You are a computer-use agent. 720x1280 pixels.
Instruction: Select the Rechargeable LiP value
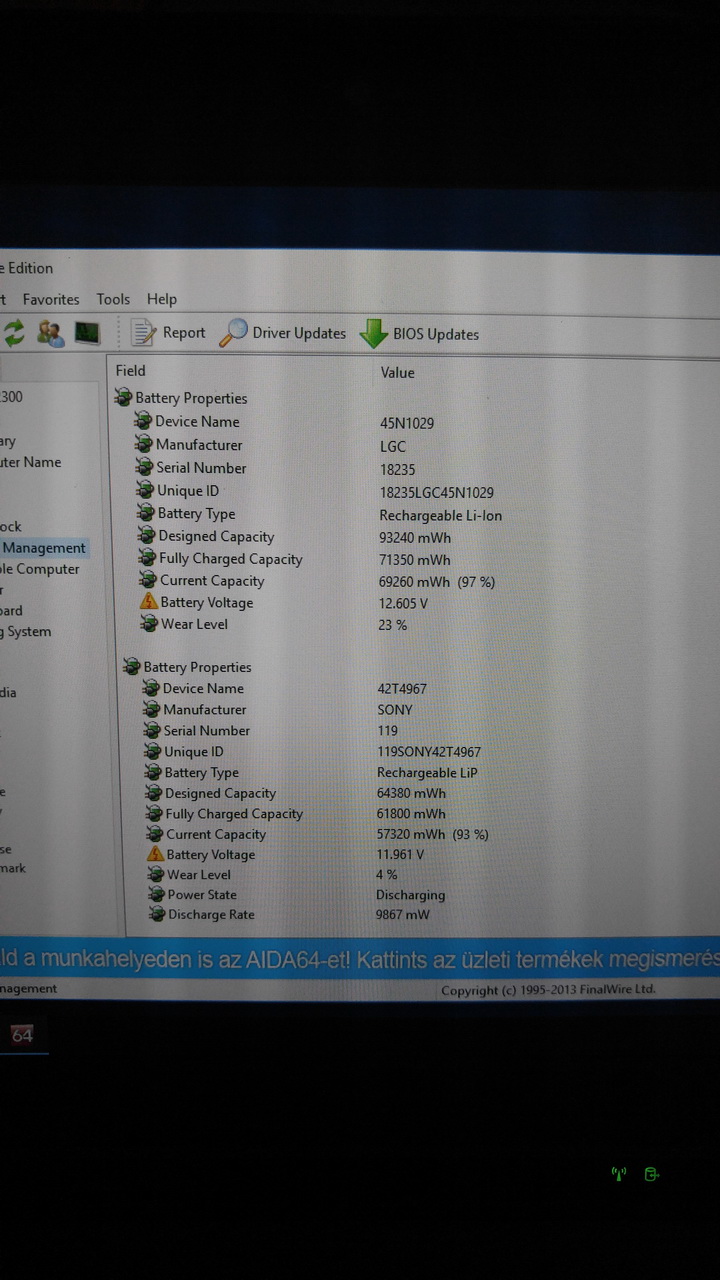pos(427,773)
